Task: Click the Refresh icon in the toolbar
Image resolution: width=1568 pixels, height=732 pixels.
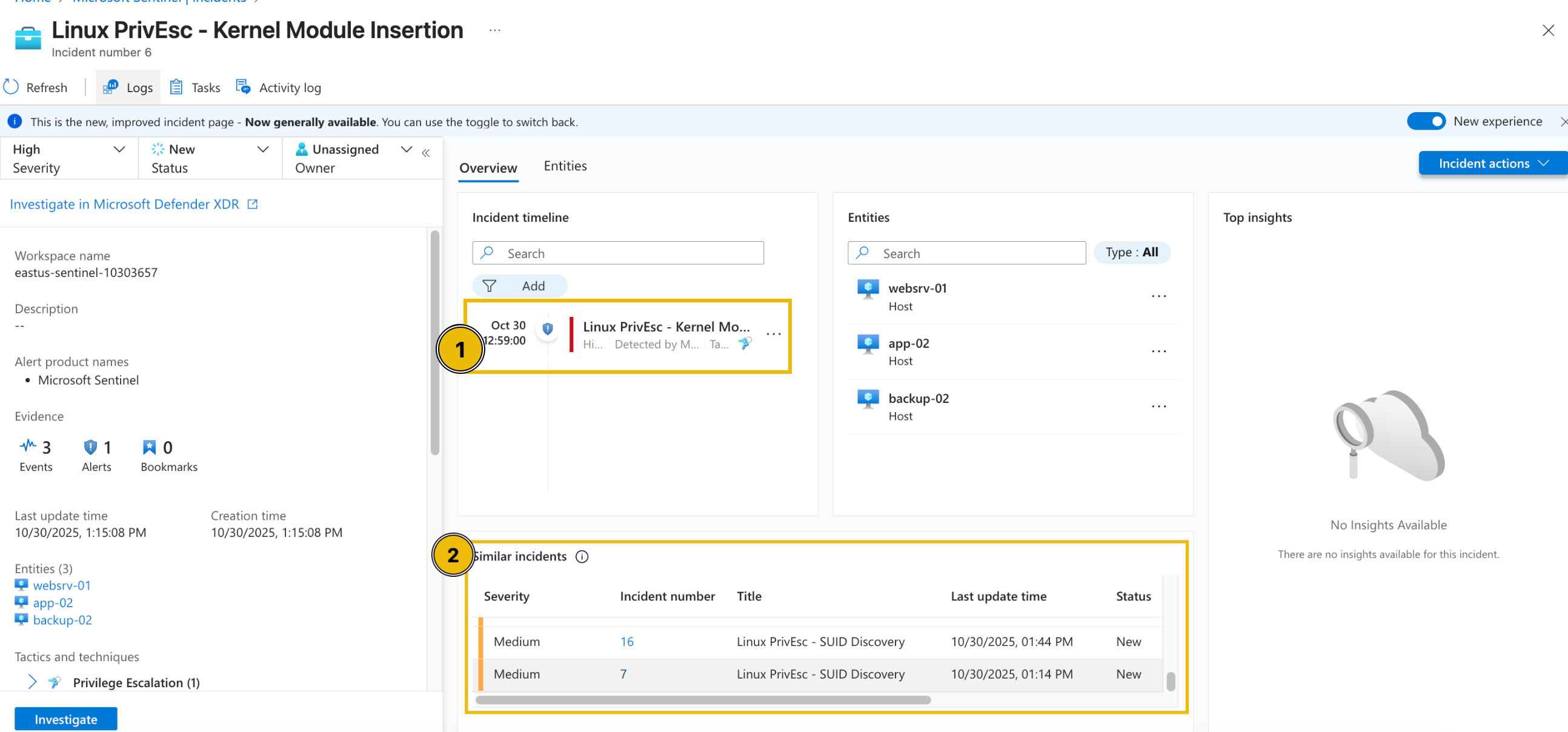Action: tap(12, 87)
